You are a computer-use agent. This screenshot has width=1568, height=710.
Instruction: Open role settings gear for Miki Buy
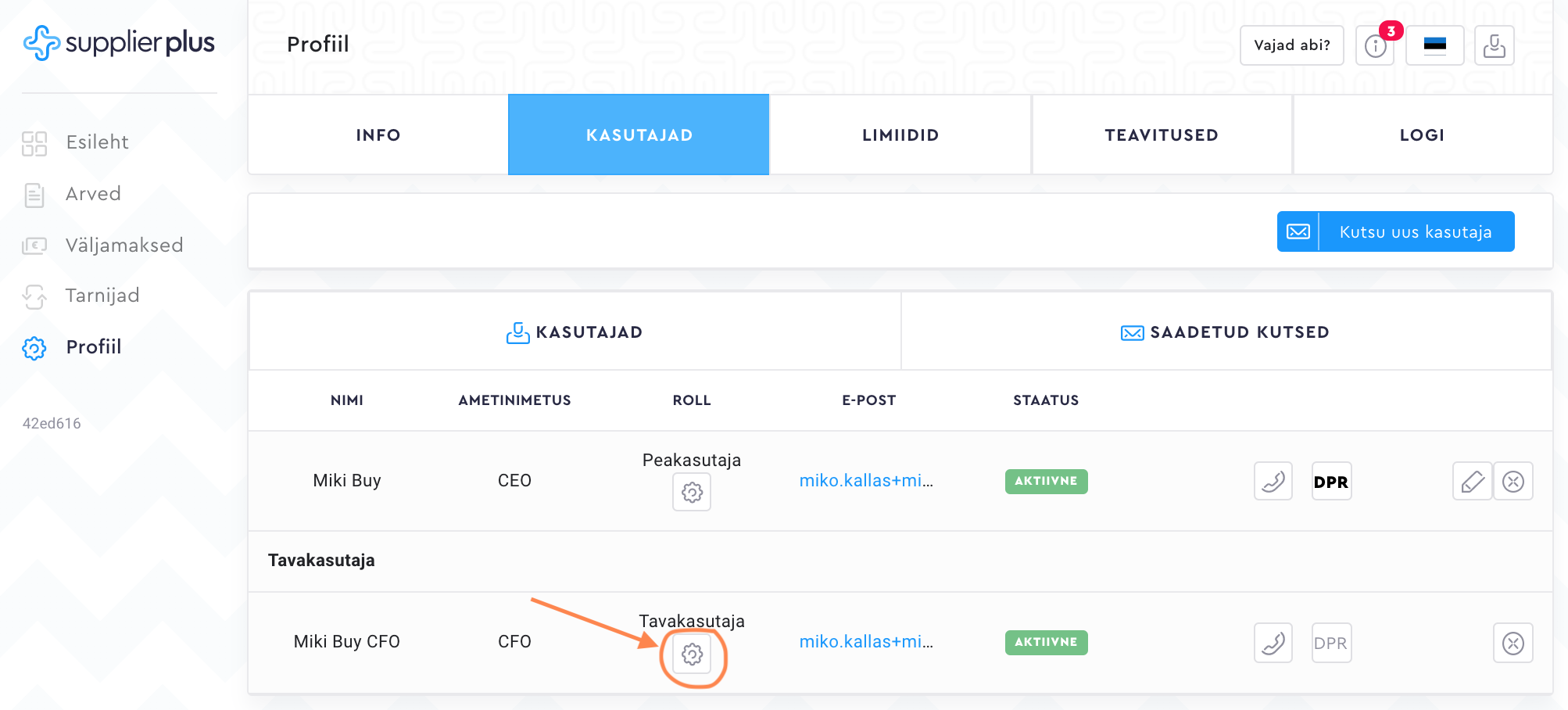click(x=692, y=493)
